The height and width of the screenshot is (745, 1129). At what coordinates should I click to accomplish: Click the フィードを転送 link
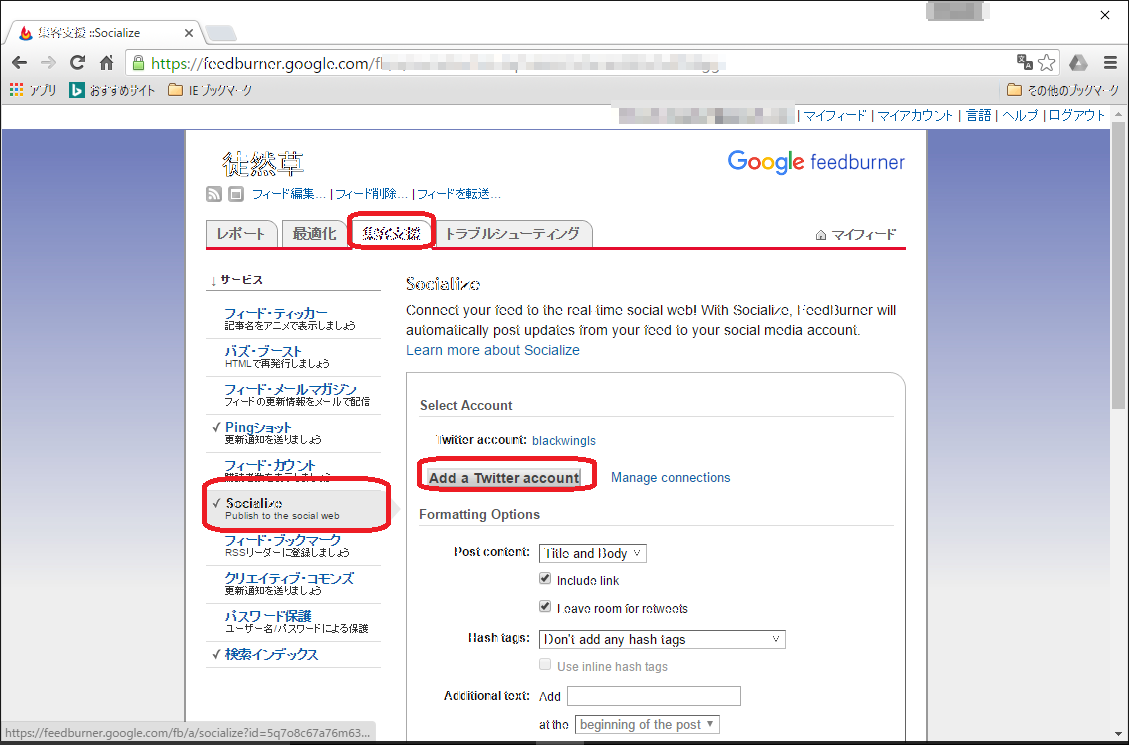point(459,194)
